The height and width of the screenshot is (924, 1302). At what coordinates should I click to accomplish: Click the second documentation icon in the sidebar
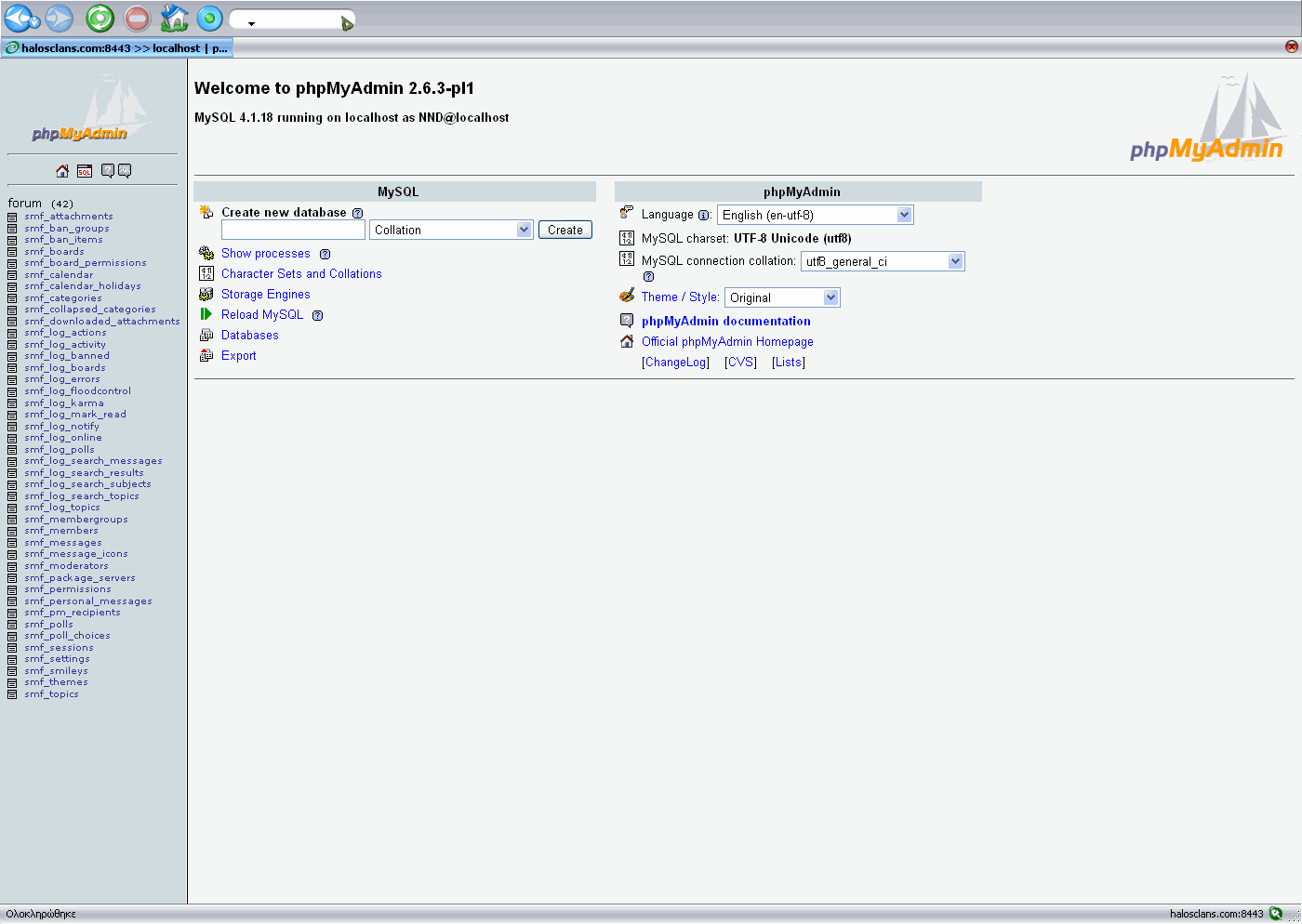coord(125,171)
